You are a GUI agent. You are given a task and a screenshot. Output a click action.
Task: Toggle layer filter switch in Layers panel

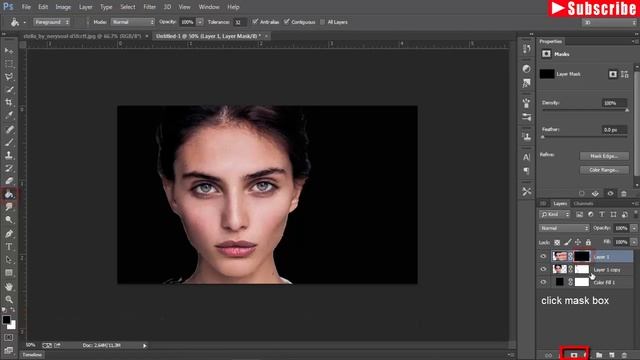636,214
